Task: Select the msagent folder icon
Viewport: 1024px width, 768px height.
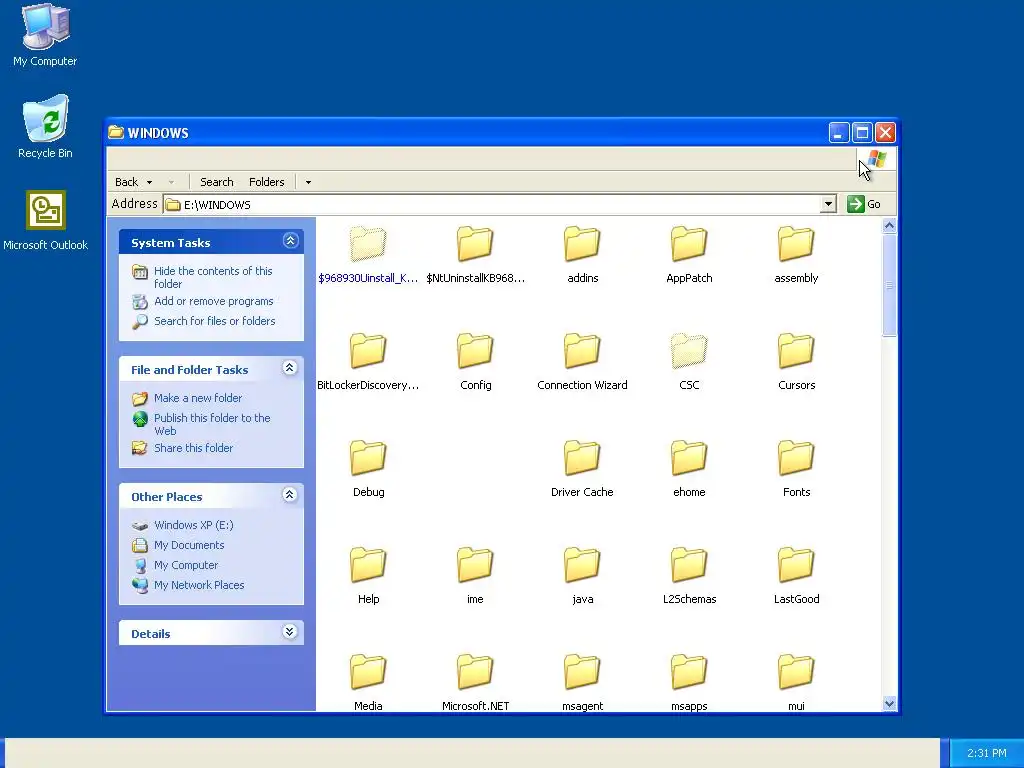Action: (x=582, y=672)
